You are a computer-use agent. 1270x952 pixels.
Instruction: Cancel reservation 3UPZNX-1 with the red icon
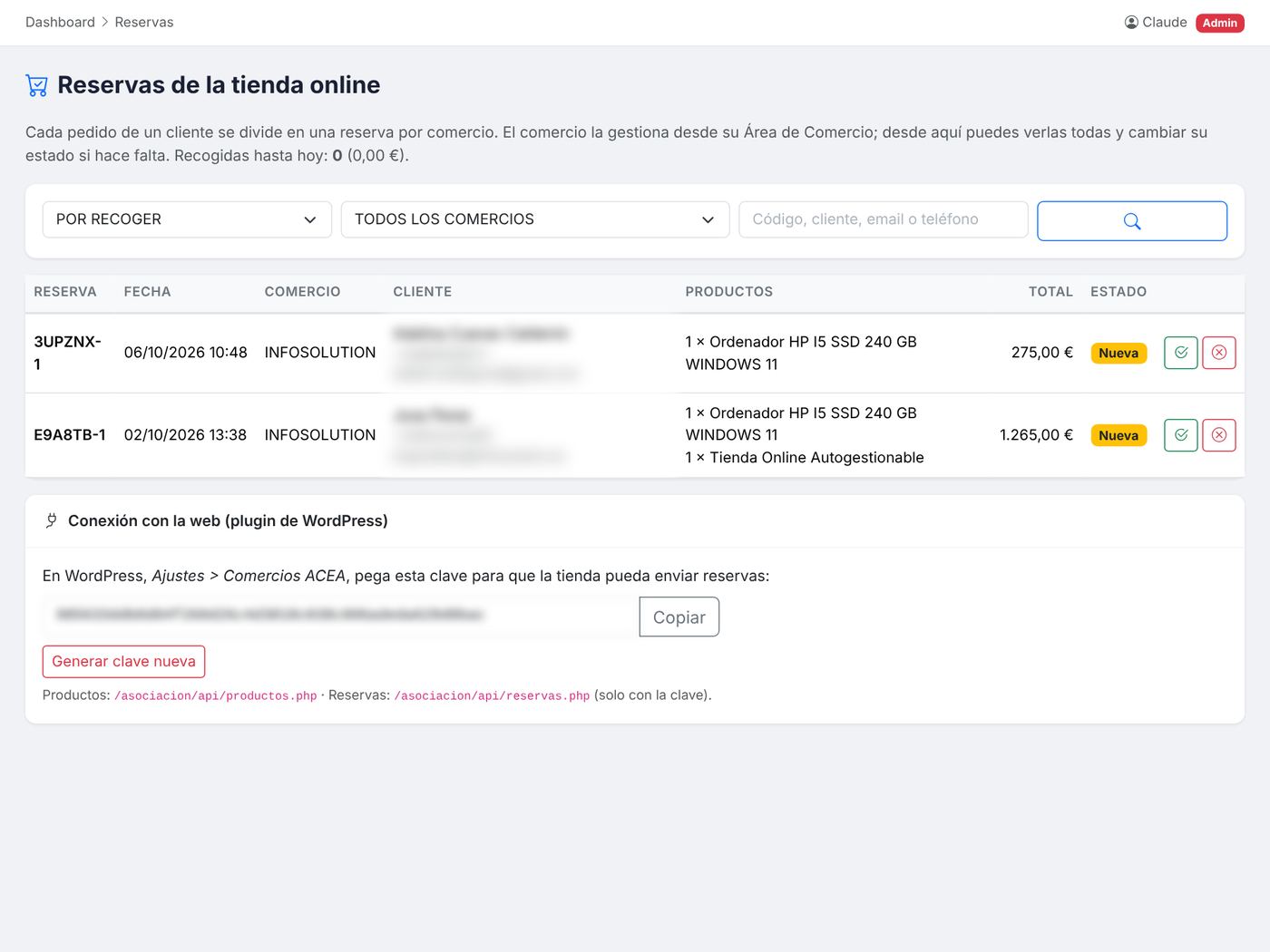point(1219,353)
